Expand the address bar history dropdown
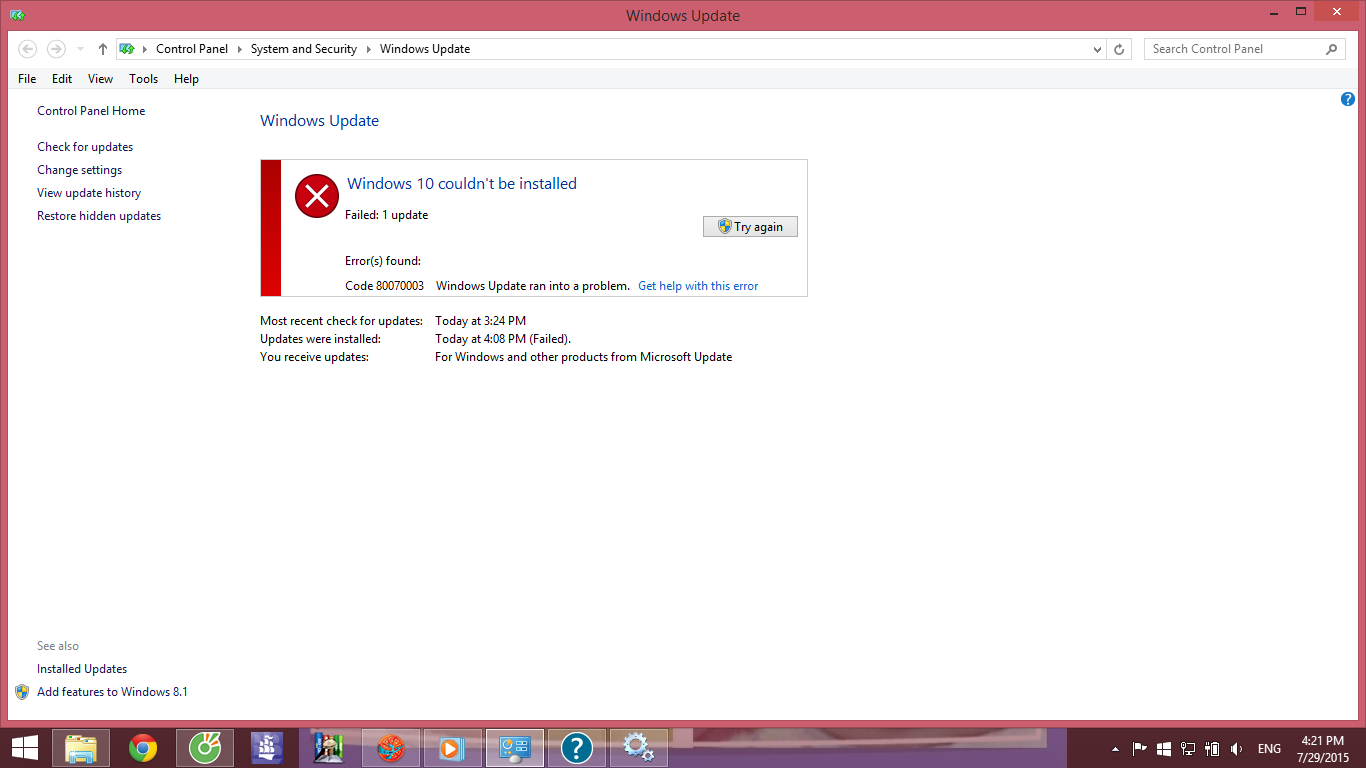The width and height of the screenshot is (1366, 768). [x=1097, y=49]
